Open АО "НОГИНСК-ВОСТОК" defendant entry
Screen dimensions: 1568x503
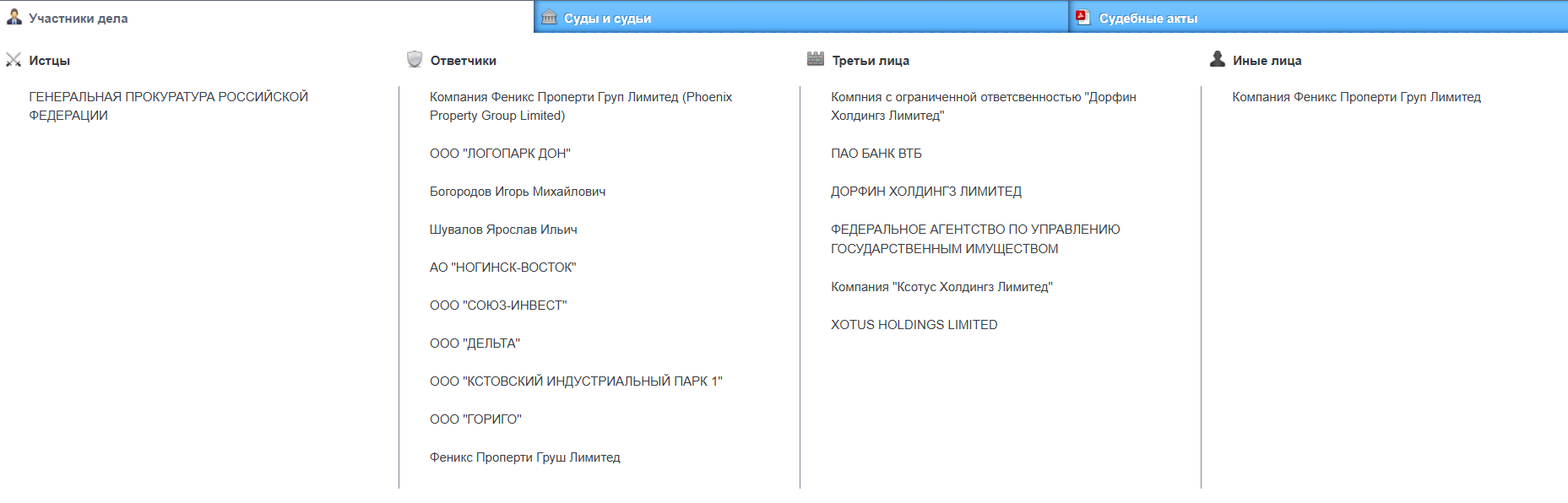tap(502, 268)
